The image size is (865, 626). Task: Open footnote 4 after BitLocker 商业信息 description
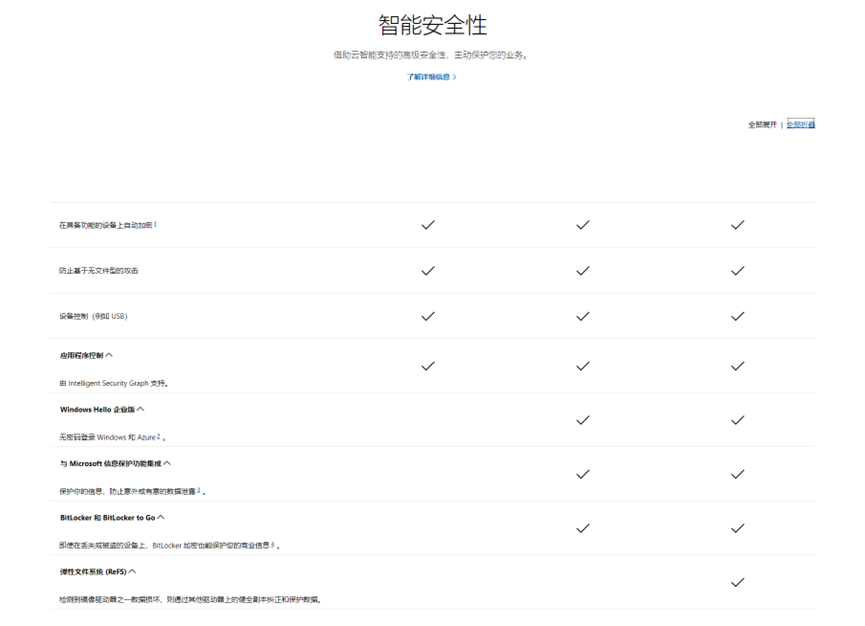pyautogui.click(x=273, y=544)
